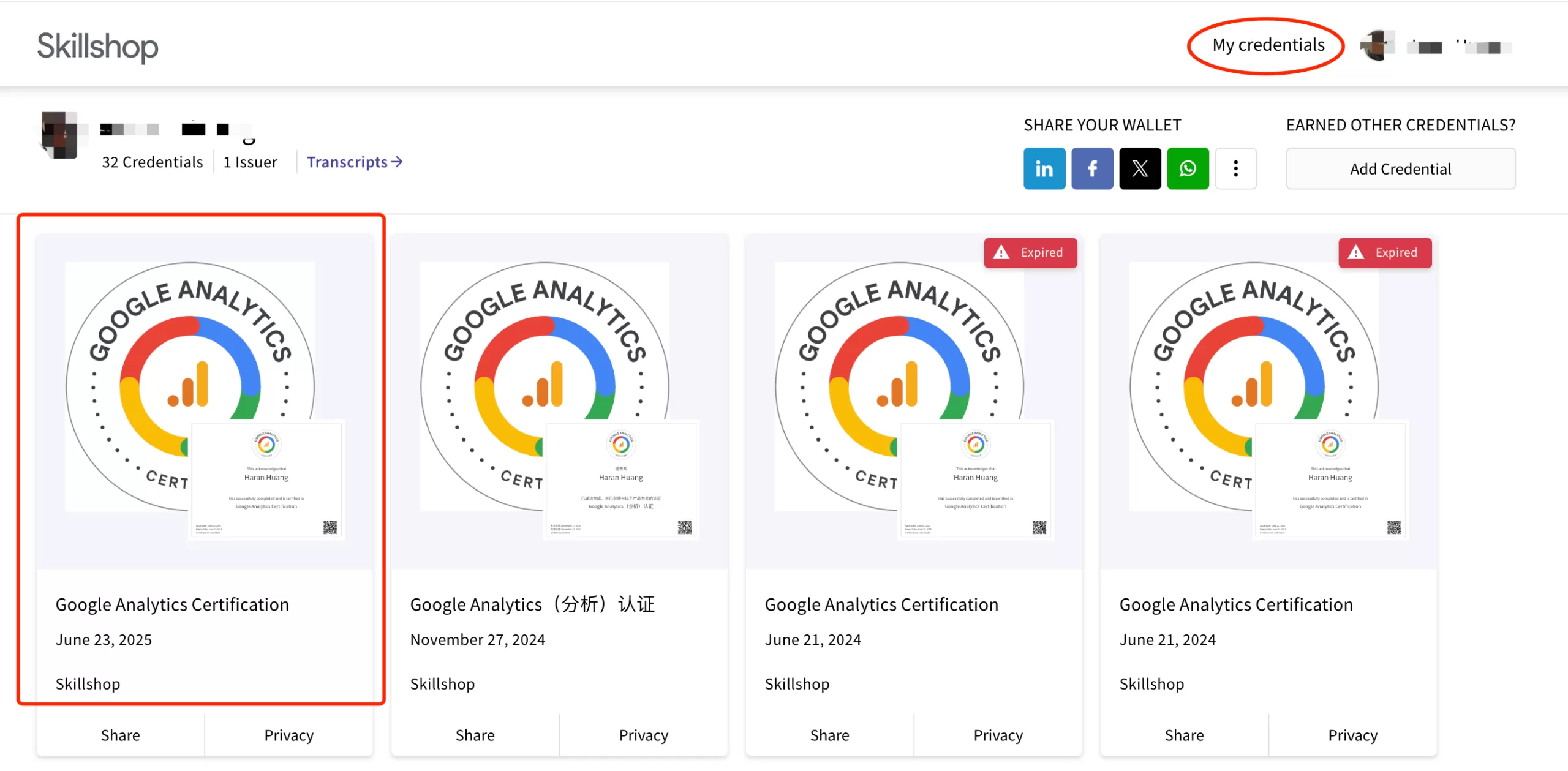
Task: Share wallet via WhatsApp
Action: 1188,168
